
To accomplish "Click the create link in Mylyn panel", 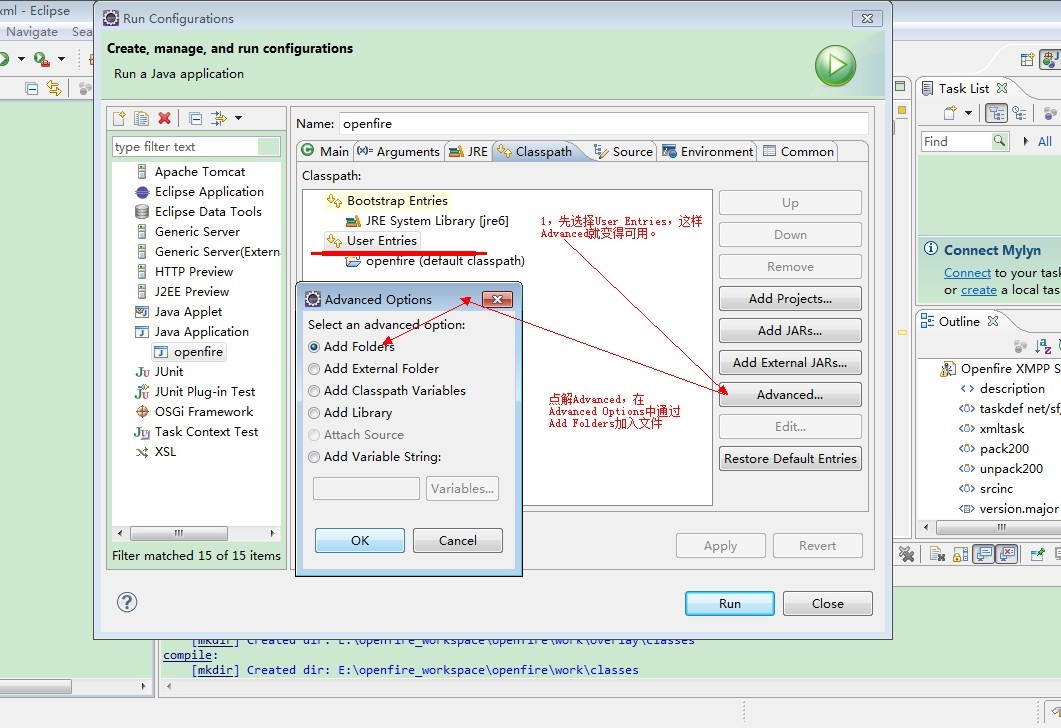I will point(978,290).
